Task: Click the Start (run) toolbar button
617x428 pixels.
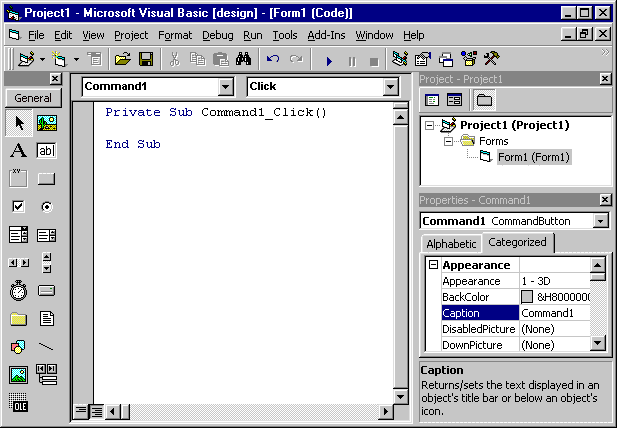Action: click(329, 60)
